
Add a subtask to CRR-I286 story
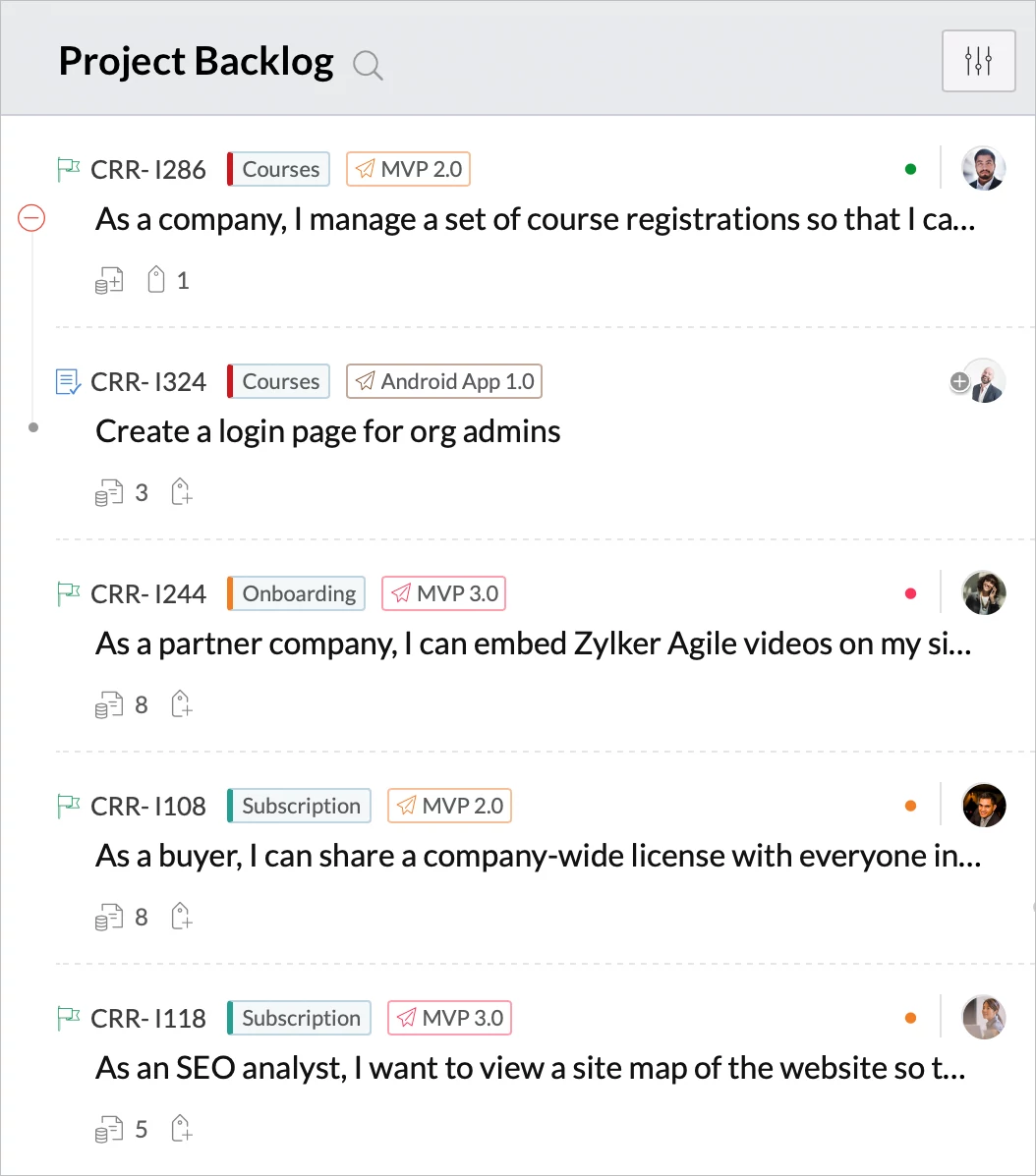pyautogui.click(x=109, y=281)
